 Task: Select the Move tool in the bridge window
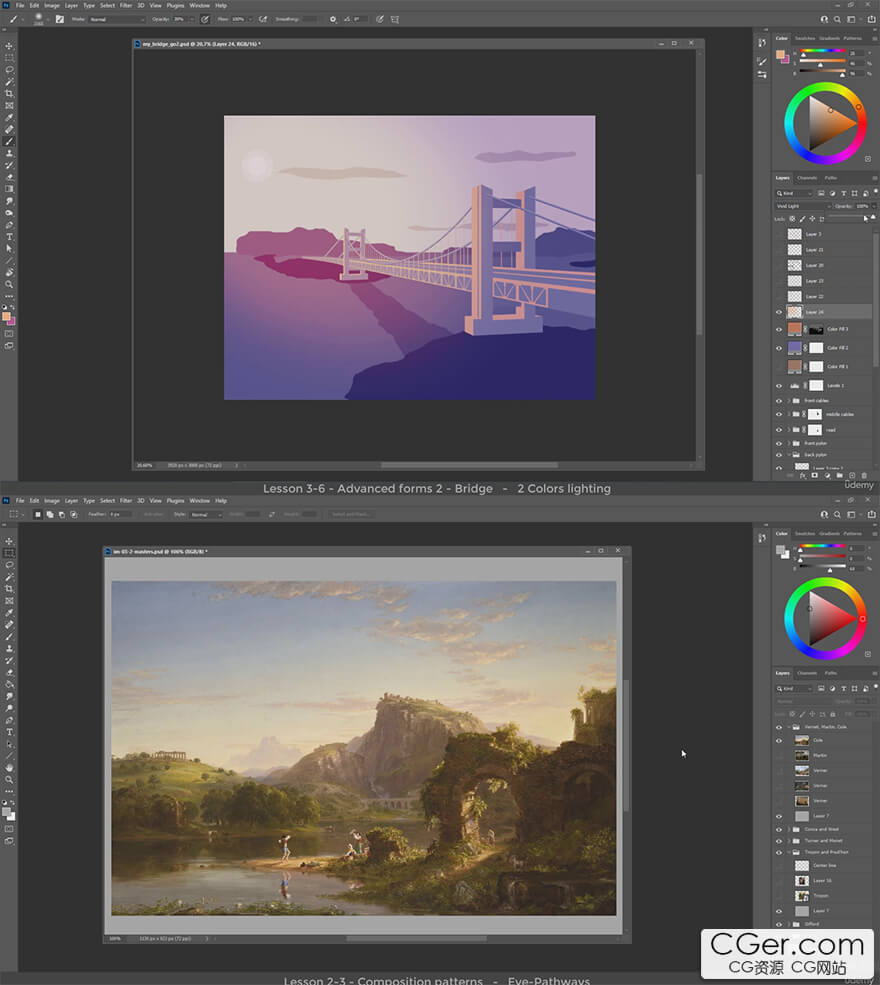[x=9, y=46]
